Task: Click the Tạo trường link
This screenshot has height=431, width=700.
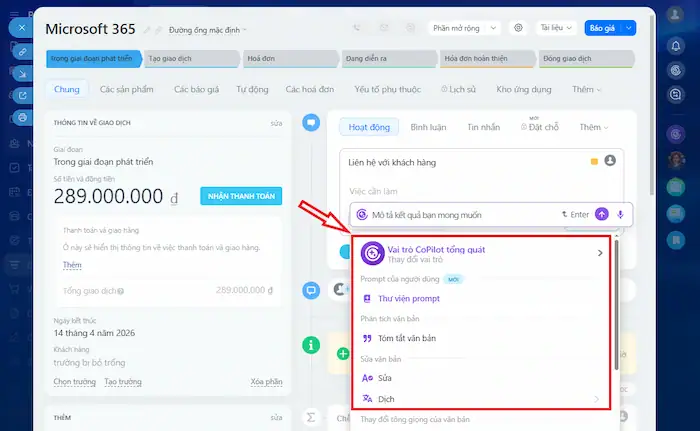Action: (123, 382)
